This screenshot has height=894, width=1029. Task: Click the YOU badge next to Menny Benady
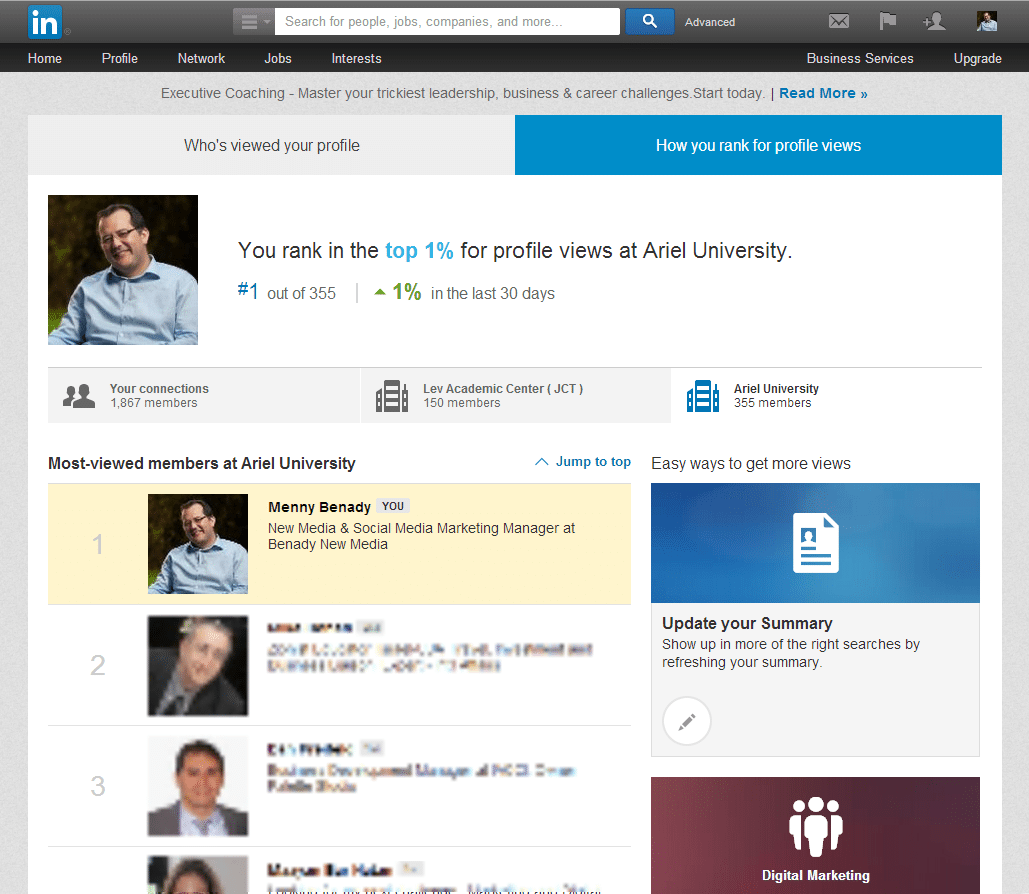pos(392,506)
